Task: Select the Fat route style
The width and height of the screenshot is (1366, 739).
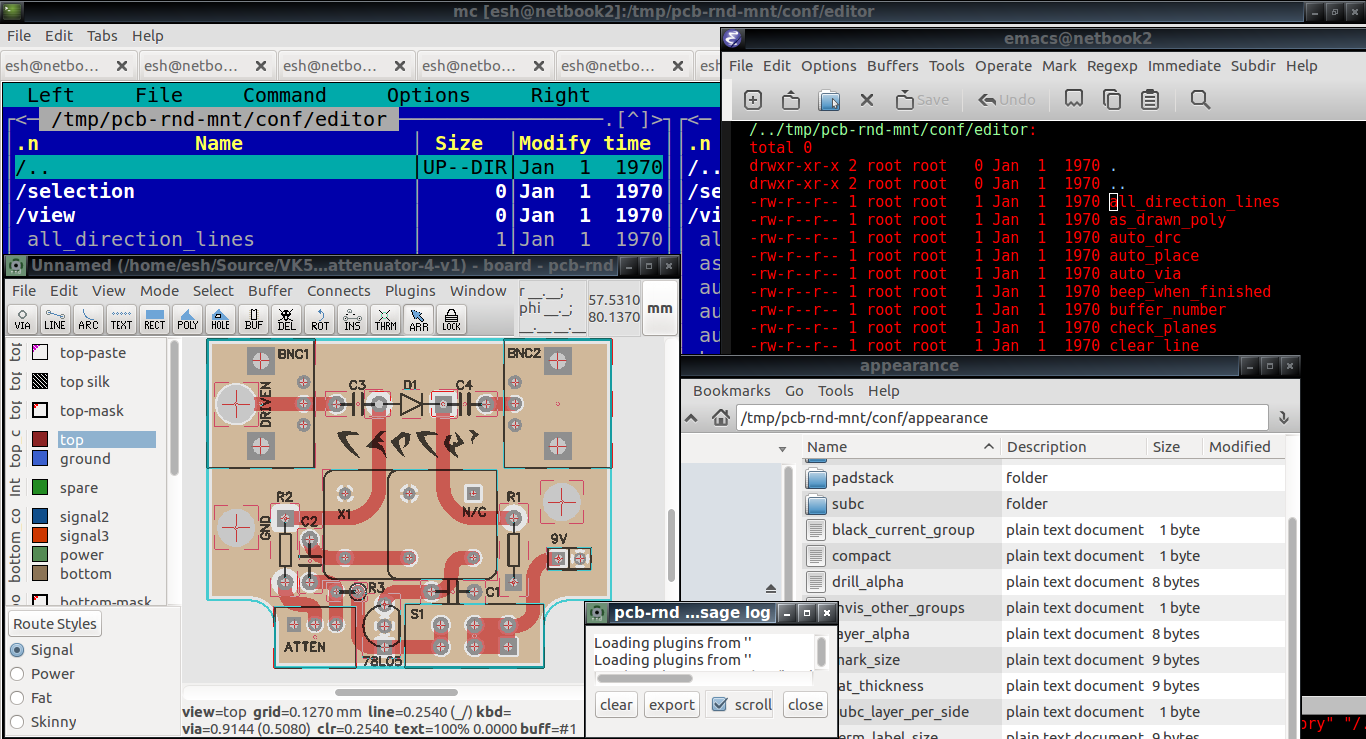Action: pos(15,698)
